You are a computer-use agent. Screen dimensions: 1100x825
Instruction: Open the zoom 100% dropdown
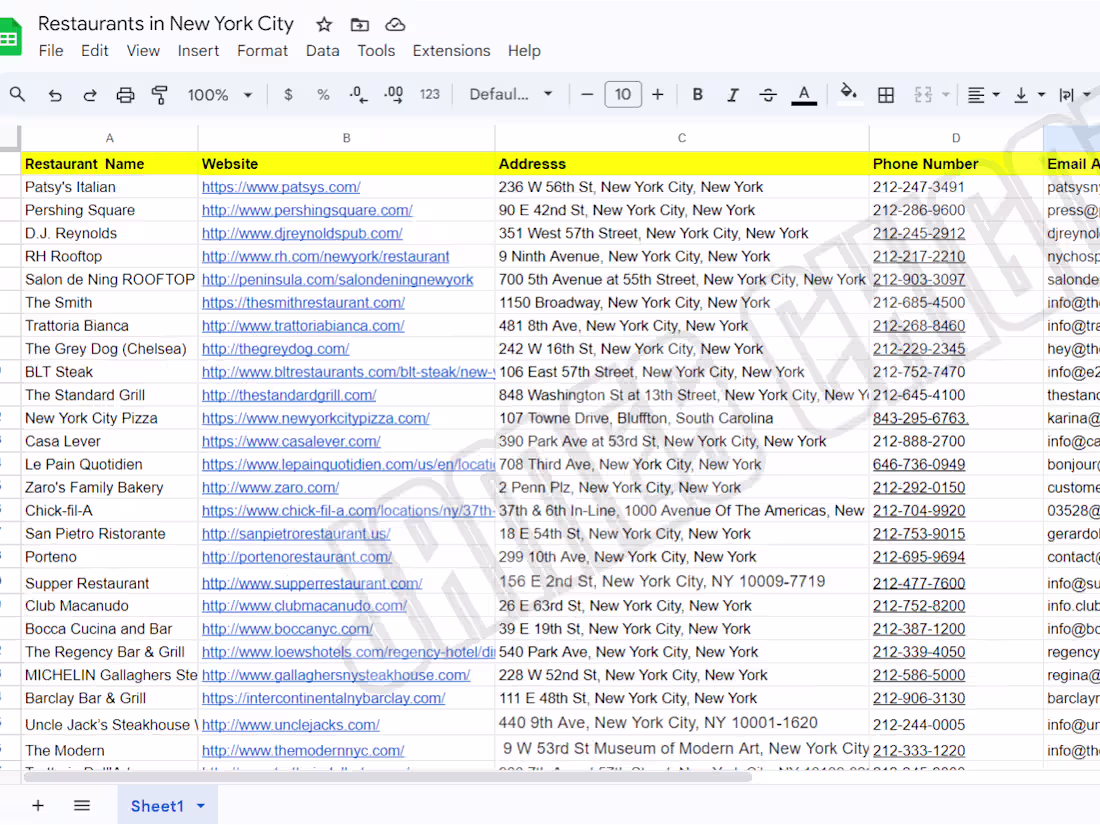(219, 95)
